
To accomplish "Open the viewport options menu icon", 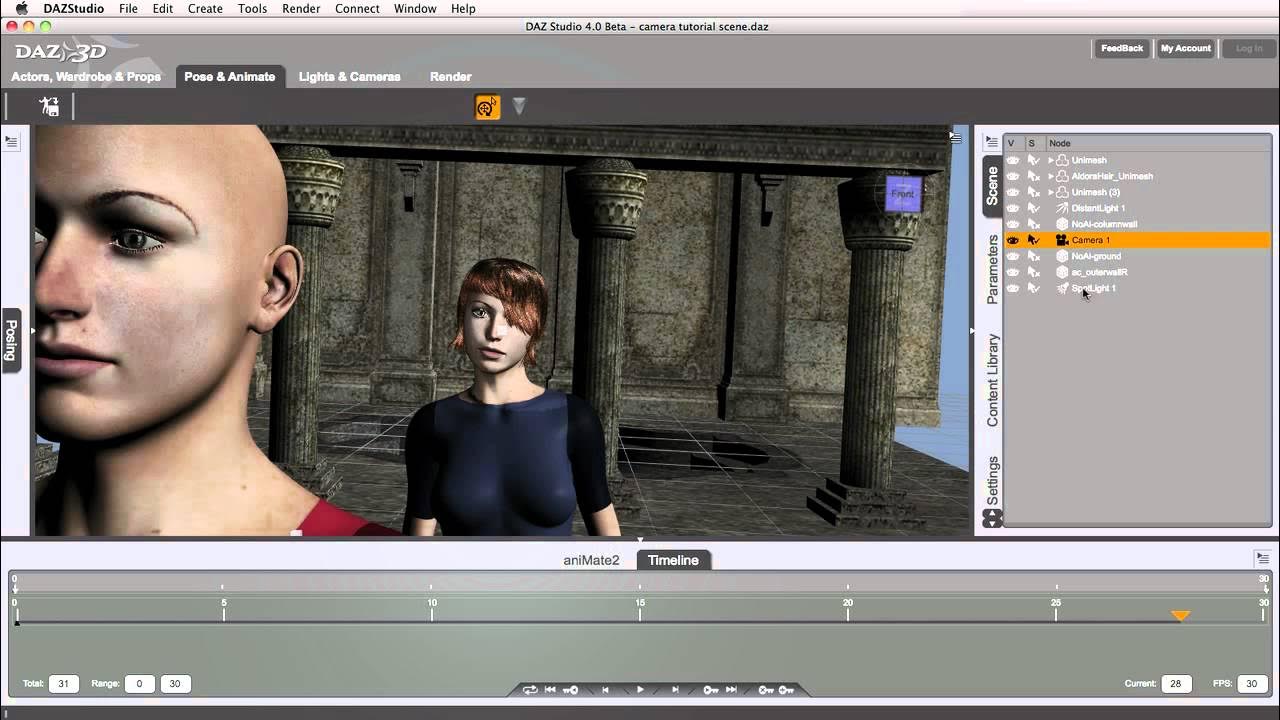I will pyautogui.click(x=956, y=137).
